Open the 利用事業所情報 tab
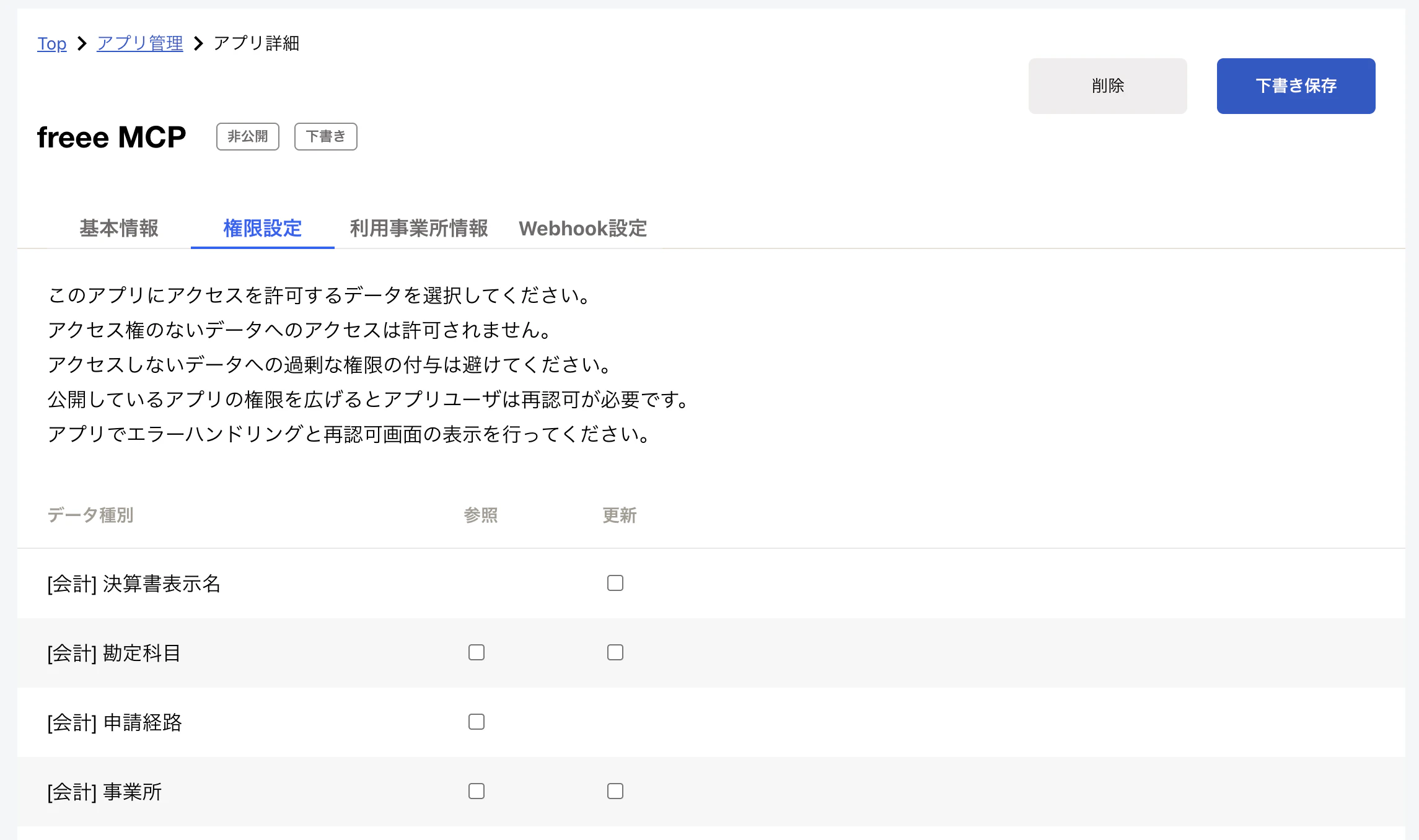This screenshot has width=1419, height=840. pyautogui.click(x=419, y=228)
